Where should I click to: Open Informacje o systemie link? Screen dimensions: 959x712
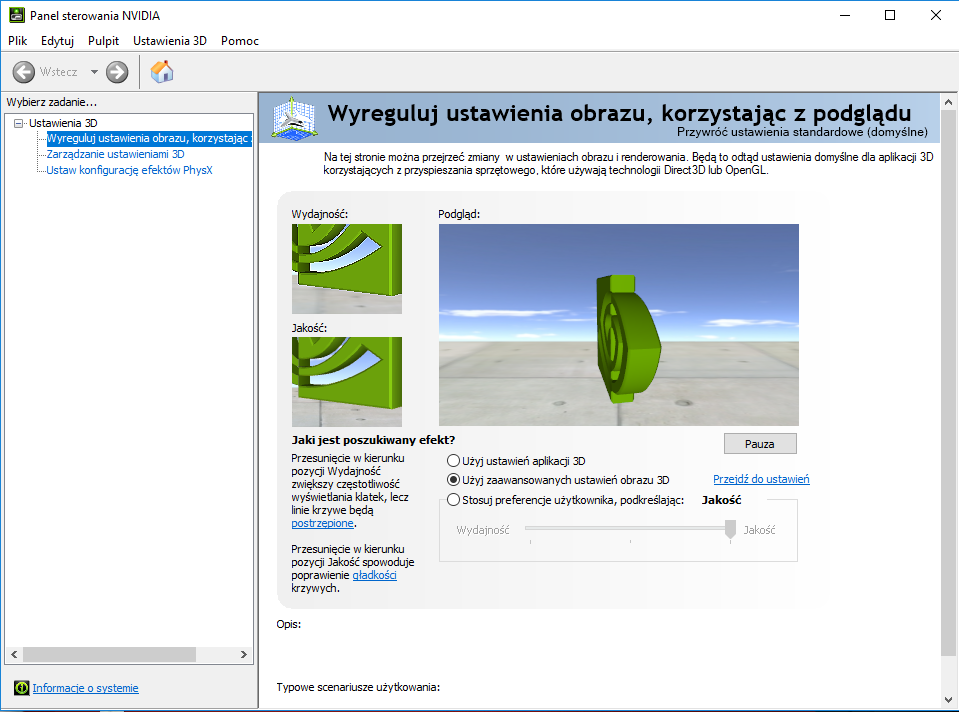(x=86, y=688)
